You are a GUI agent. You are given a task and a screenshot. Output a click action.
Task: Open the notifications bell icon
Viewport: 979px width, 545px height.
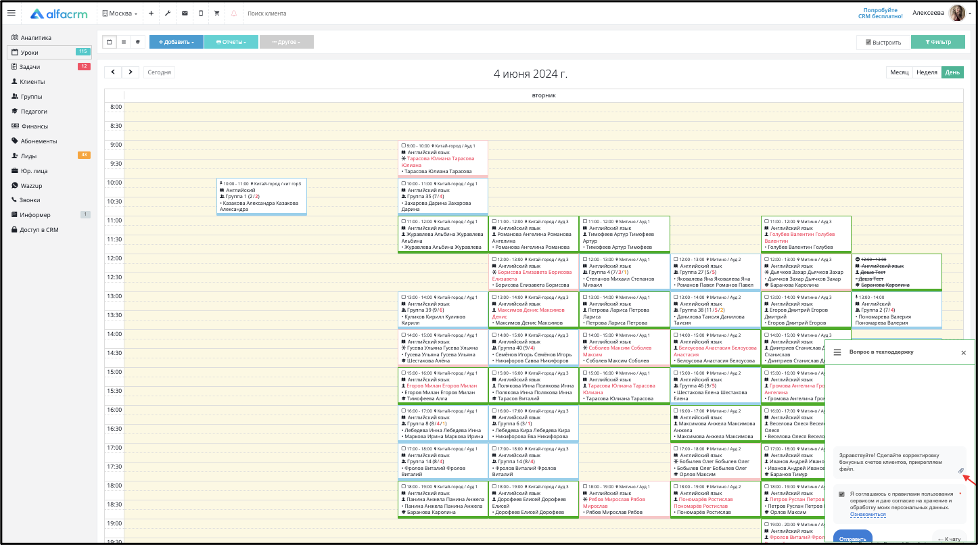[x=234, y=13]
